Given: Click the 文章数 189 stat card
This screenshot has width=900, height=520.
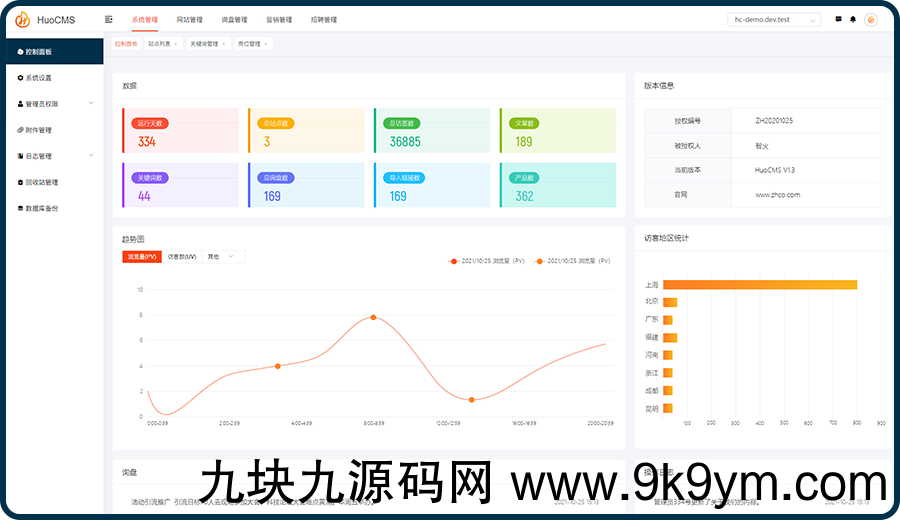Looking at the screenshot, I should (x=558, y=131).
